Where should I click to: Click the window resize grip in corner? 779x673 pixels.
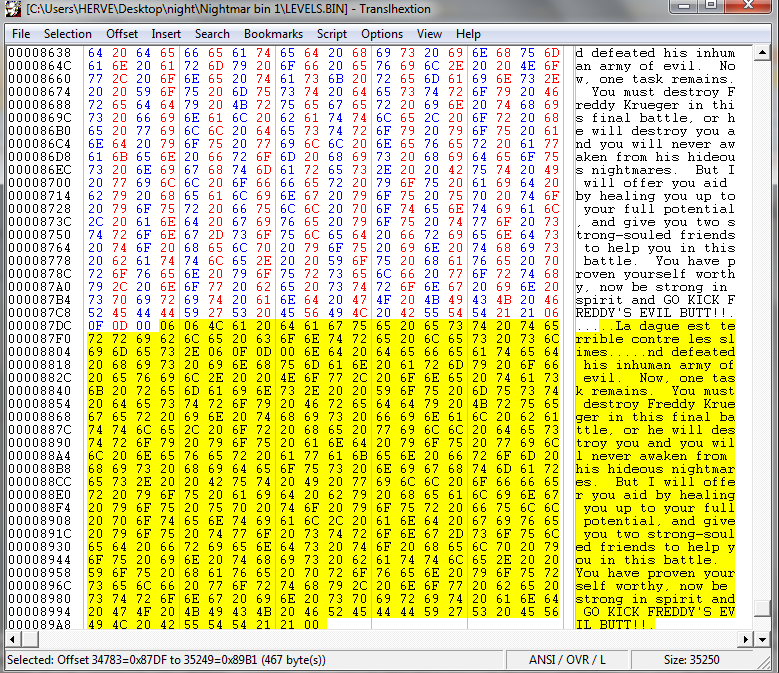pos(764,662)
